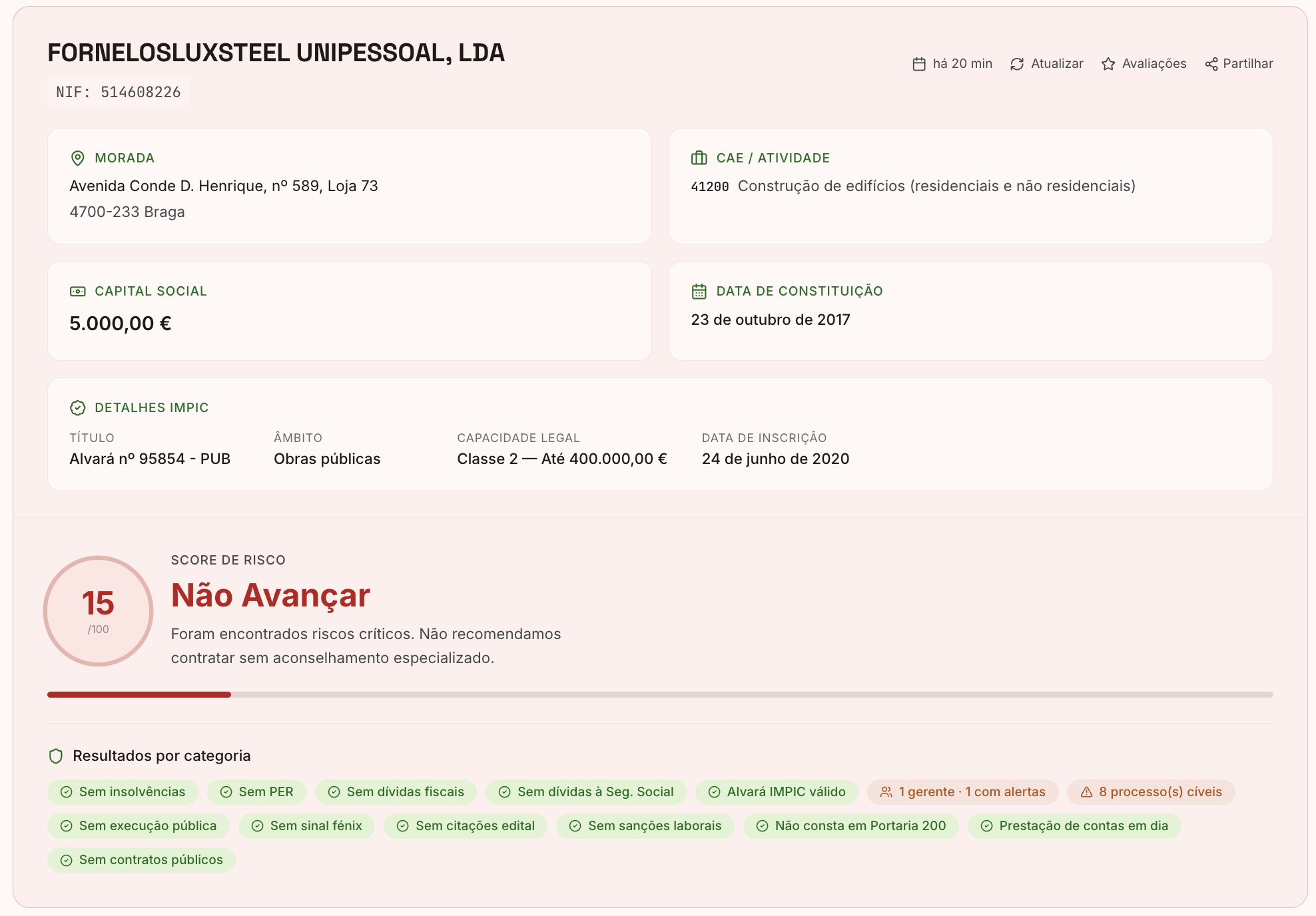Click the 5.000,00 € capital value
This screenshot has width=1316, height=916.
(x=121, y=324)
